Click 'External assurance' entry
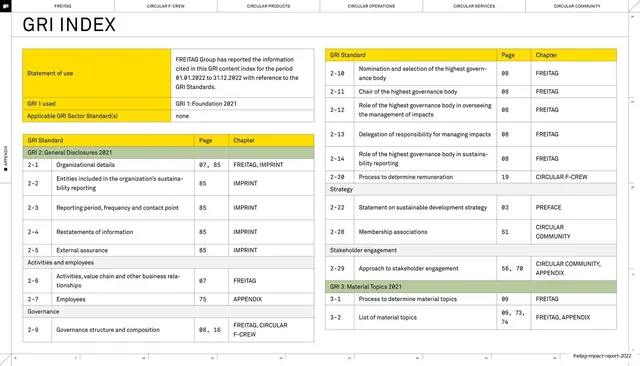The width and height of the screenshot is (640, 366). (x=82, y=250)
